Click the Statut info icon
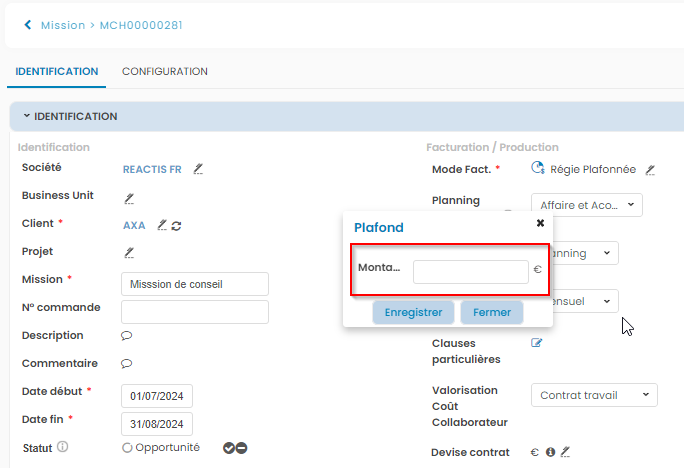Viewport: 684px width, 468px height. pyautogui.click(x=62, y=447)
